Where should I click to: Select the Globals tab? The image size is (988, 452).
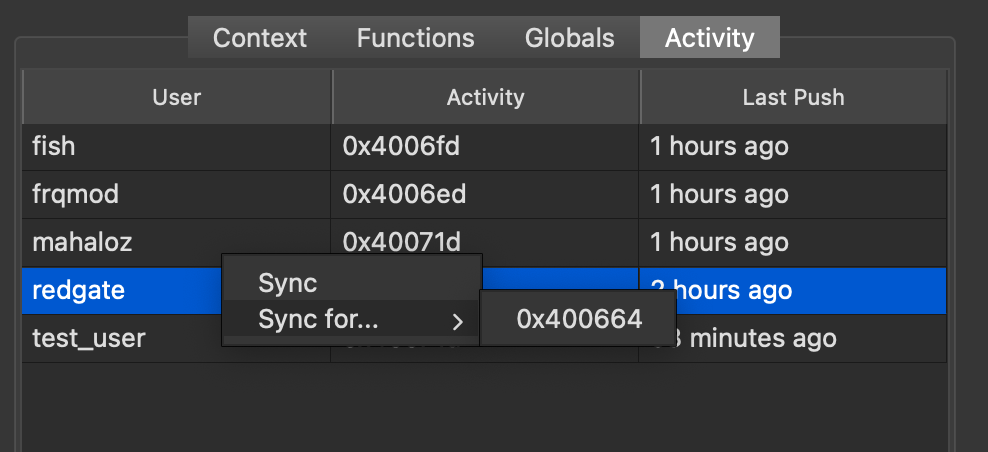coord(569,39)
